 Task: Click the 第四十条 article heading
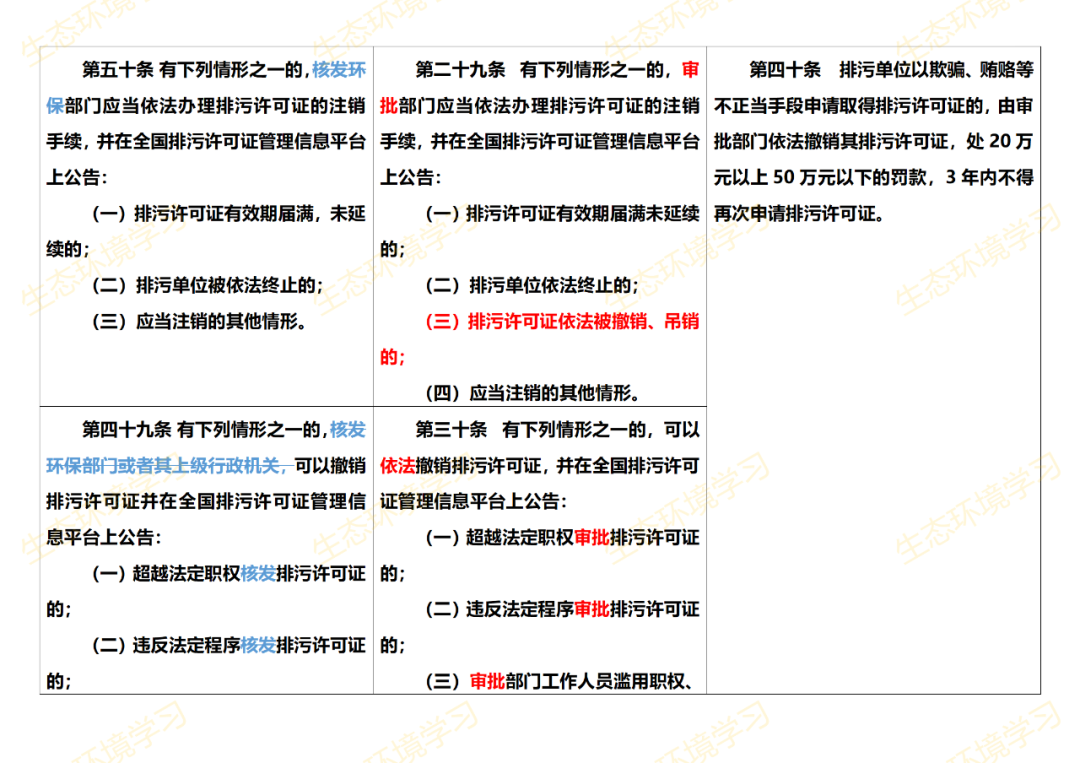tap(775, 68)
